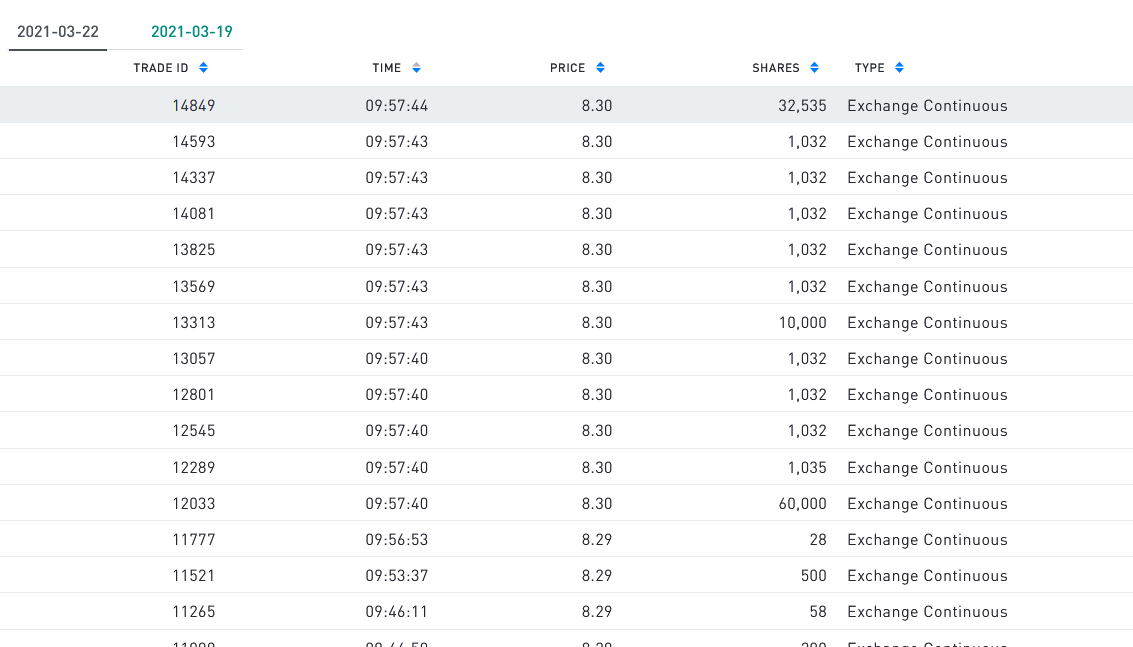Sort by price using the arrow icon

coord(600,68)
